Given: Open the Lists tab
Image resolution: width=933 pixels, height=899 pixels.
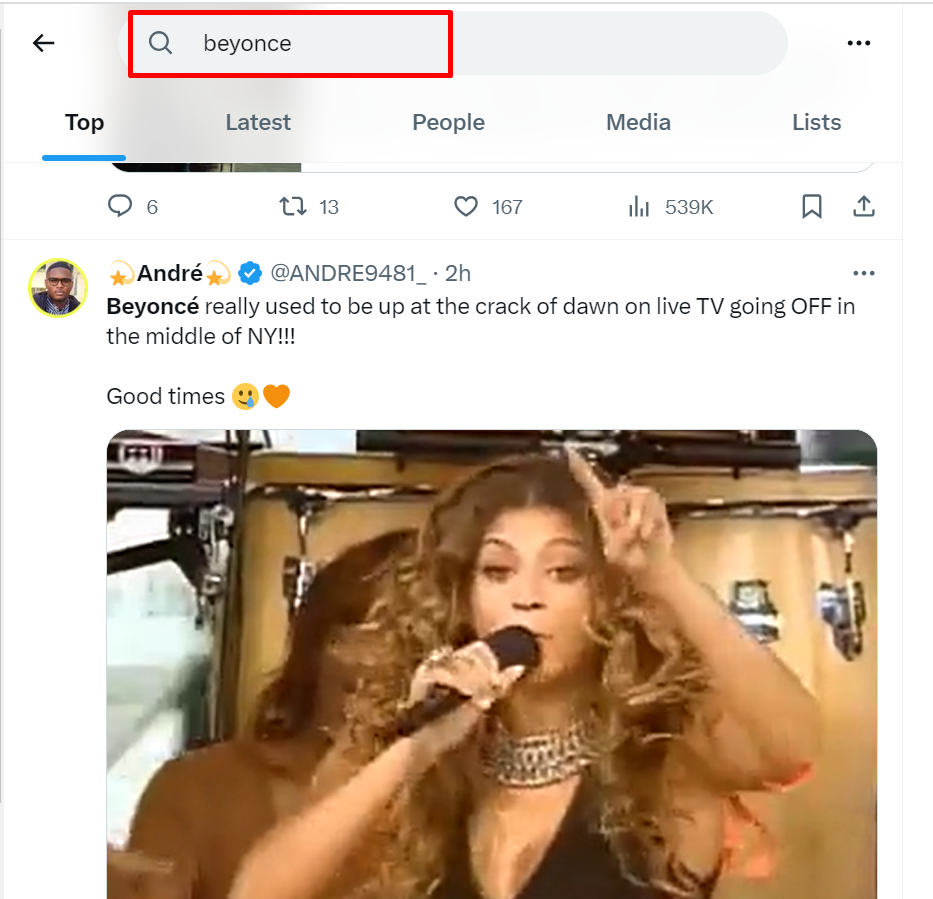Looking at the screenshot, I should point(816,122).
